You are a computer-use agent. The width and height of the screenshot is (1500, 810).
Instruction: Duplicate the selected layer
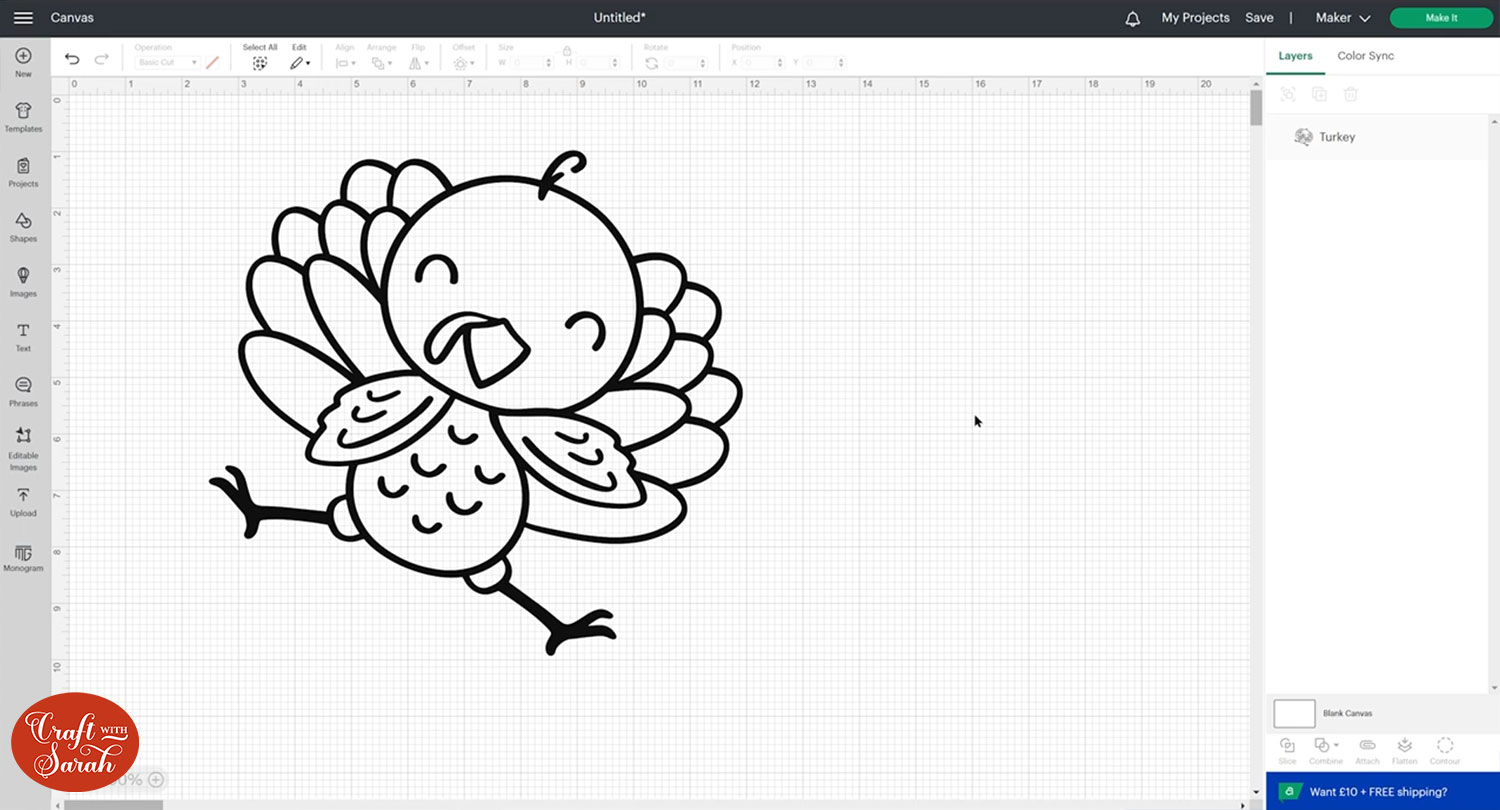tap(1319, 94)
